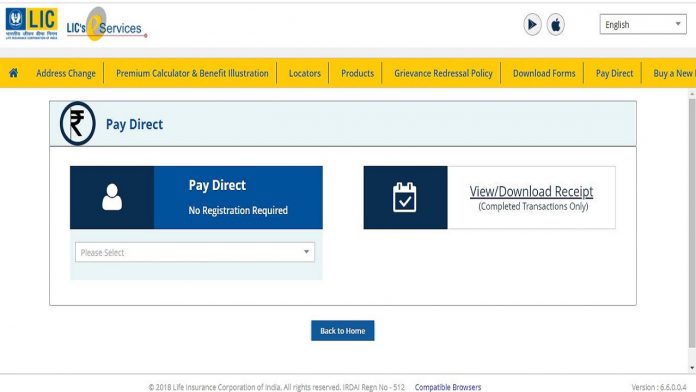696x392 pixels.
Task: Go to Locators menu item
Action: [304, 73]
